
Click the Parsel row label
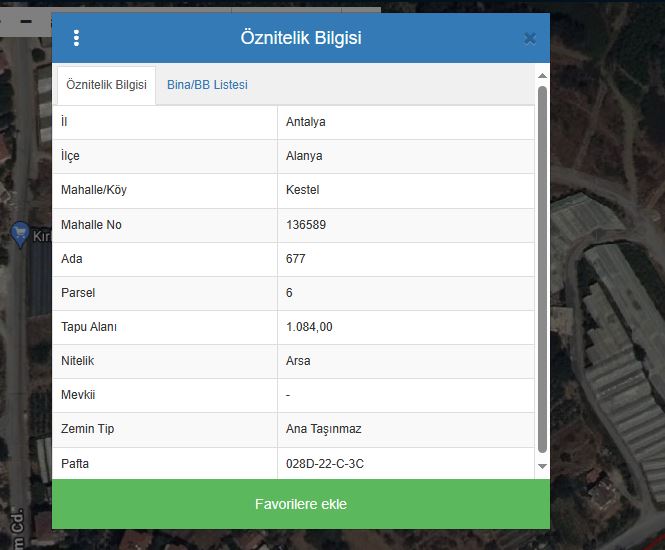tap(78, 293)
